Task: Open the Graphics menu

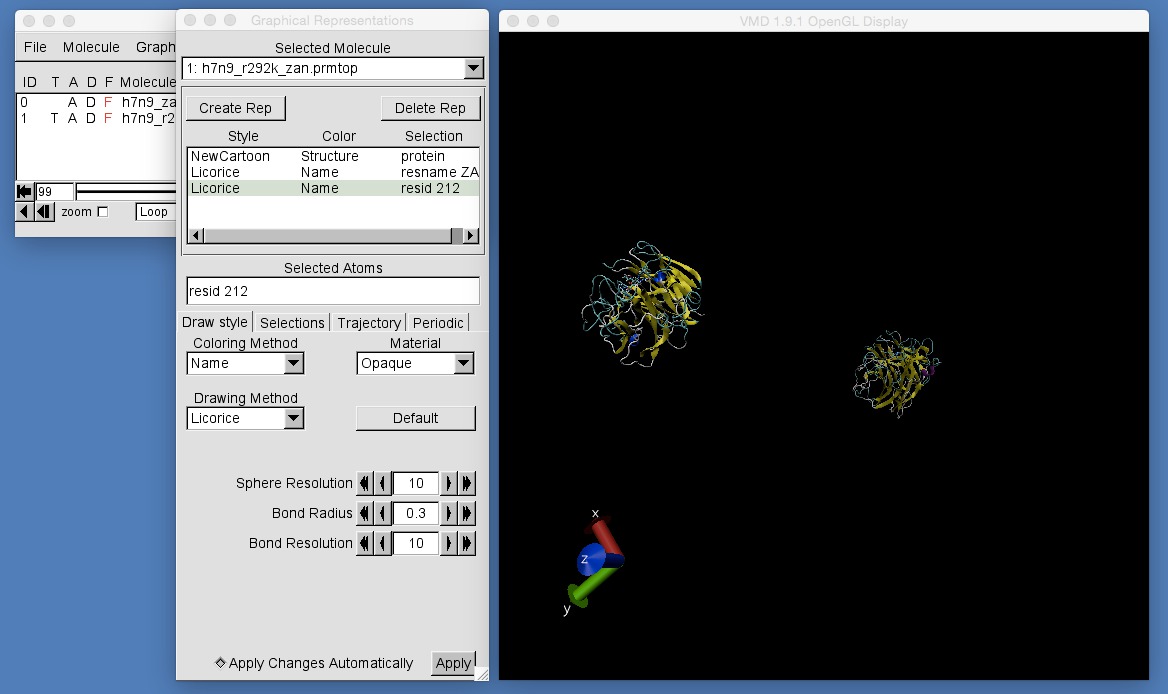Action: 155,47
